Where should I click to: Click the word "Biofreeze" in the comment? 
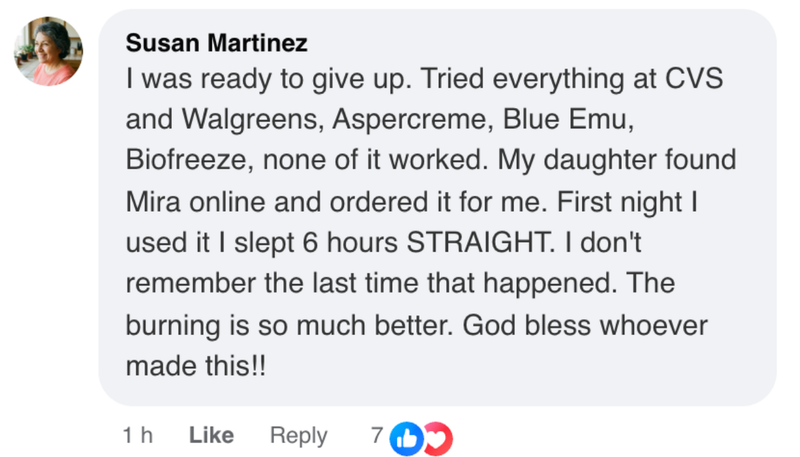[190, 162]
